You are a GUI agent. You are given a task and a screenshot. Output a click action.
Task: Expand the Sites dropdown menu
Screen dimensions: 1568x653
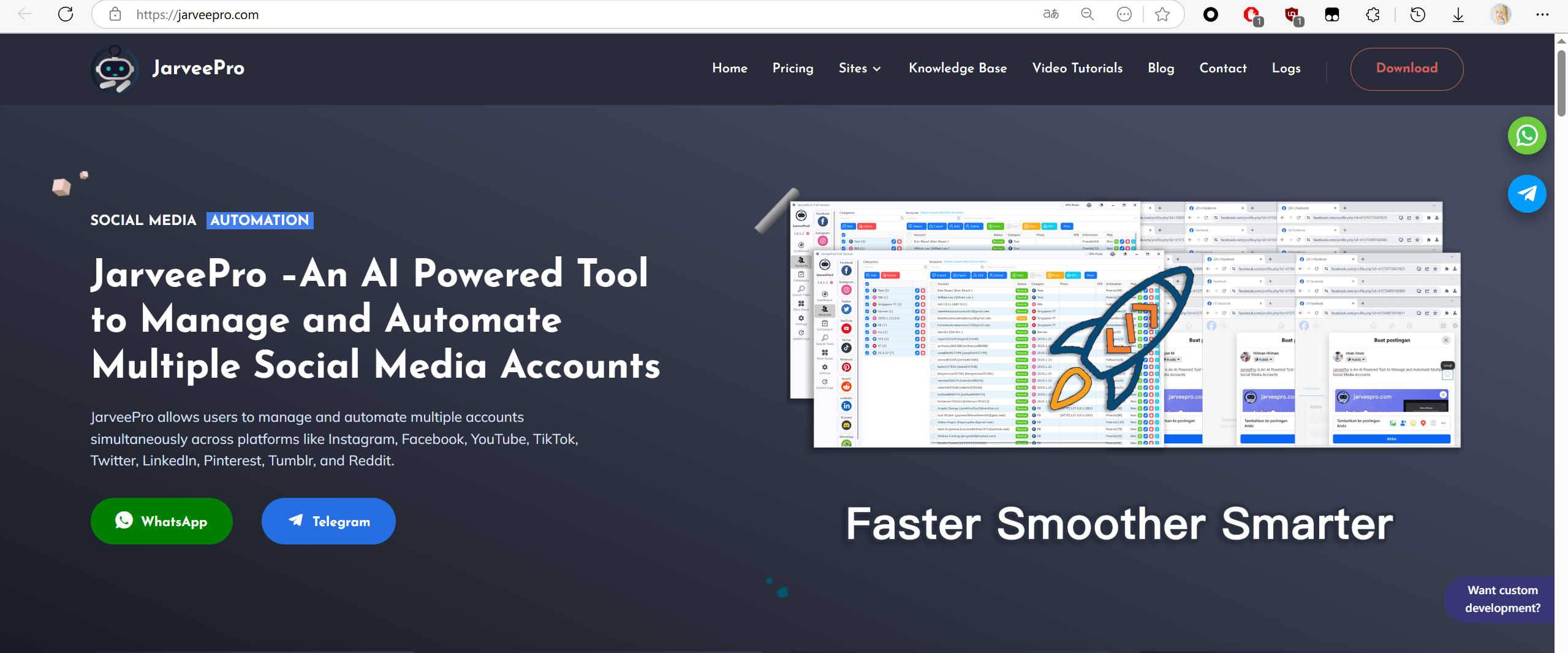click(x=860, y=68)
